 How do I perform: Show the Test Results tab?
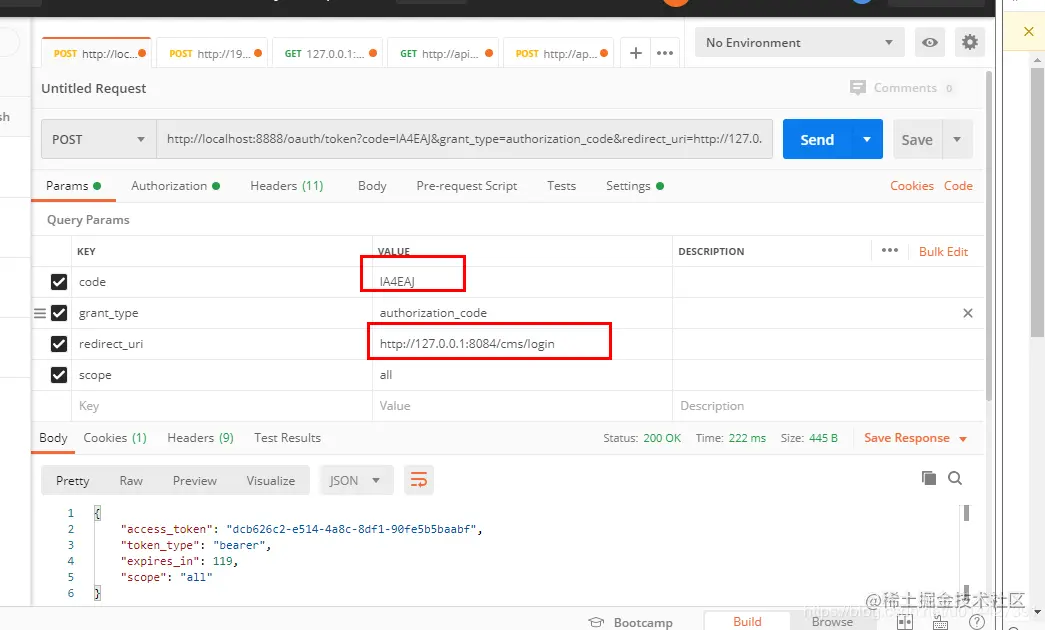(287, 438)
